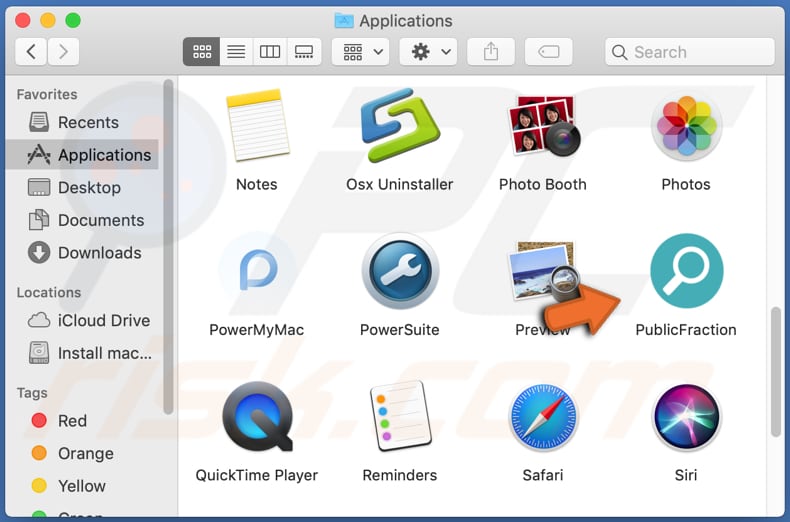Click the Applications folder icon in title bar
This screenshot has height=522, width=790.
pyautogui.click(x=344, y=21)
